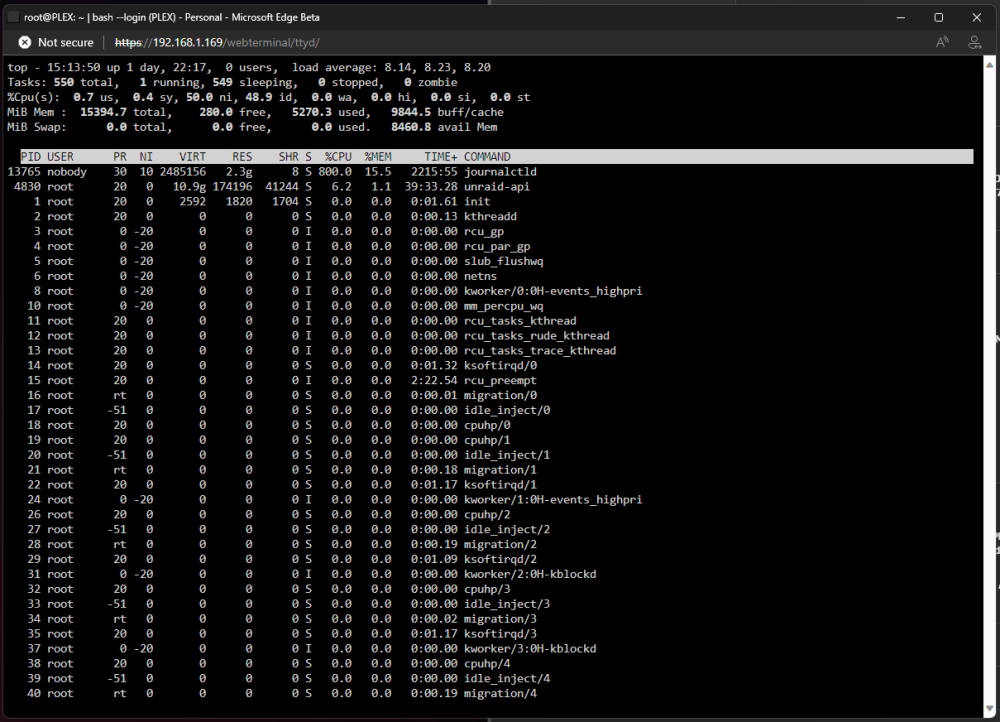
Task: Click rcu_tasks_rude_kthread command
Action: click(x=536, y=335)
